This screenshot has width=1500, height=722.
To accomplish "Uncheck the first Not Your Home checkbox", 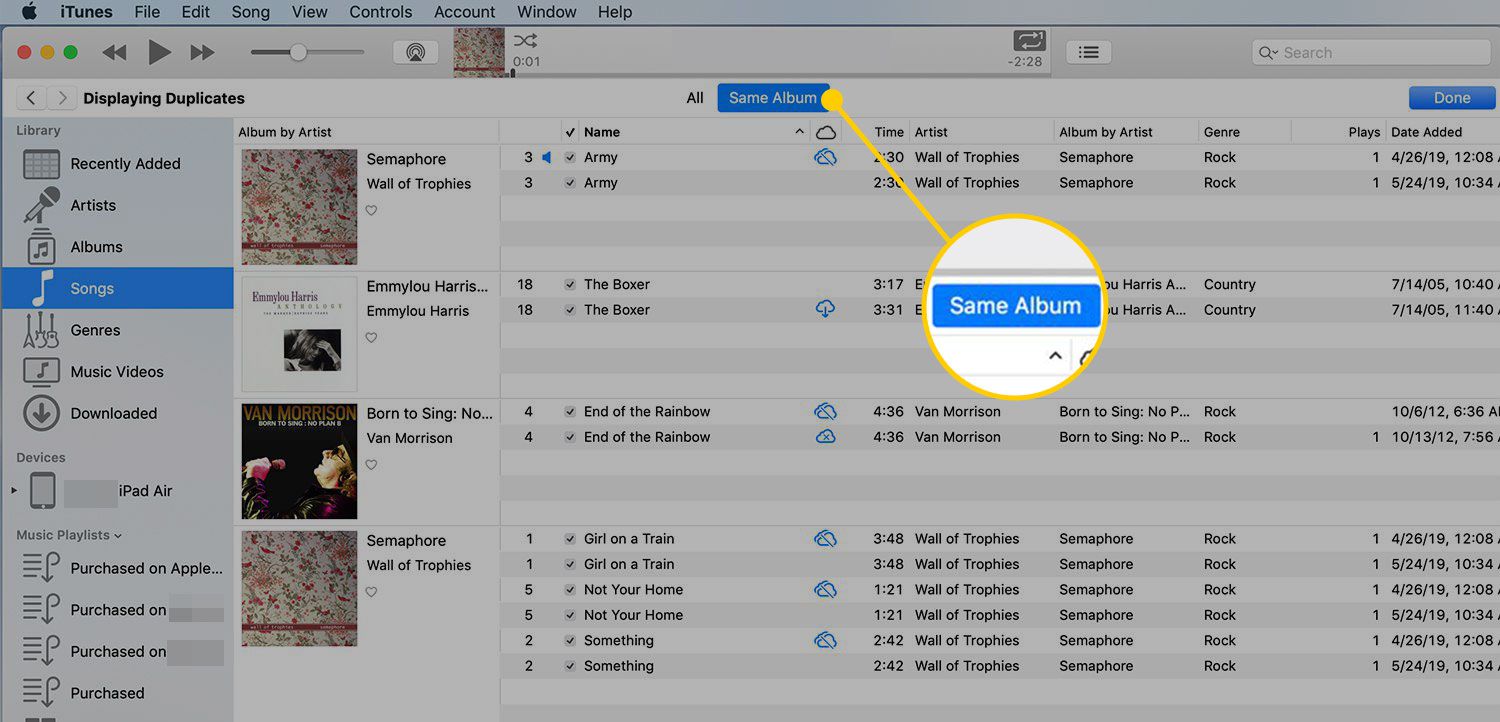I will 570,590.
